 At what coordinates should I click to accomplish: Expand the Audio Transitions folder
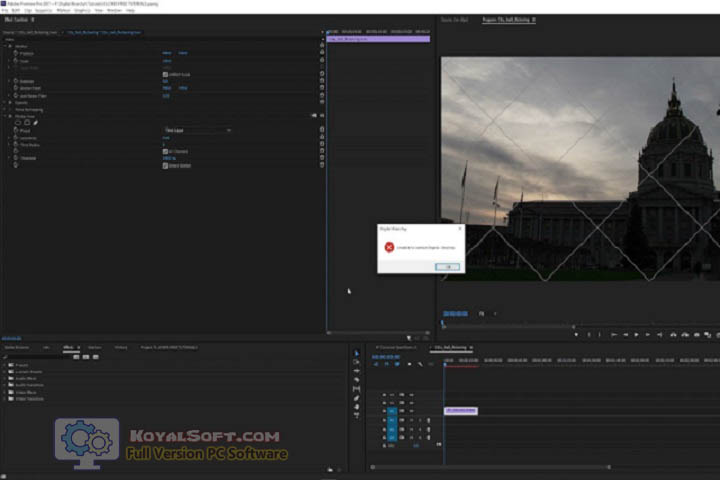click(x=5, y=385)
